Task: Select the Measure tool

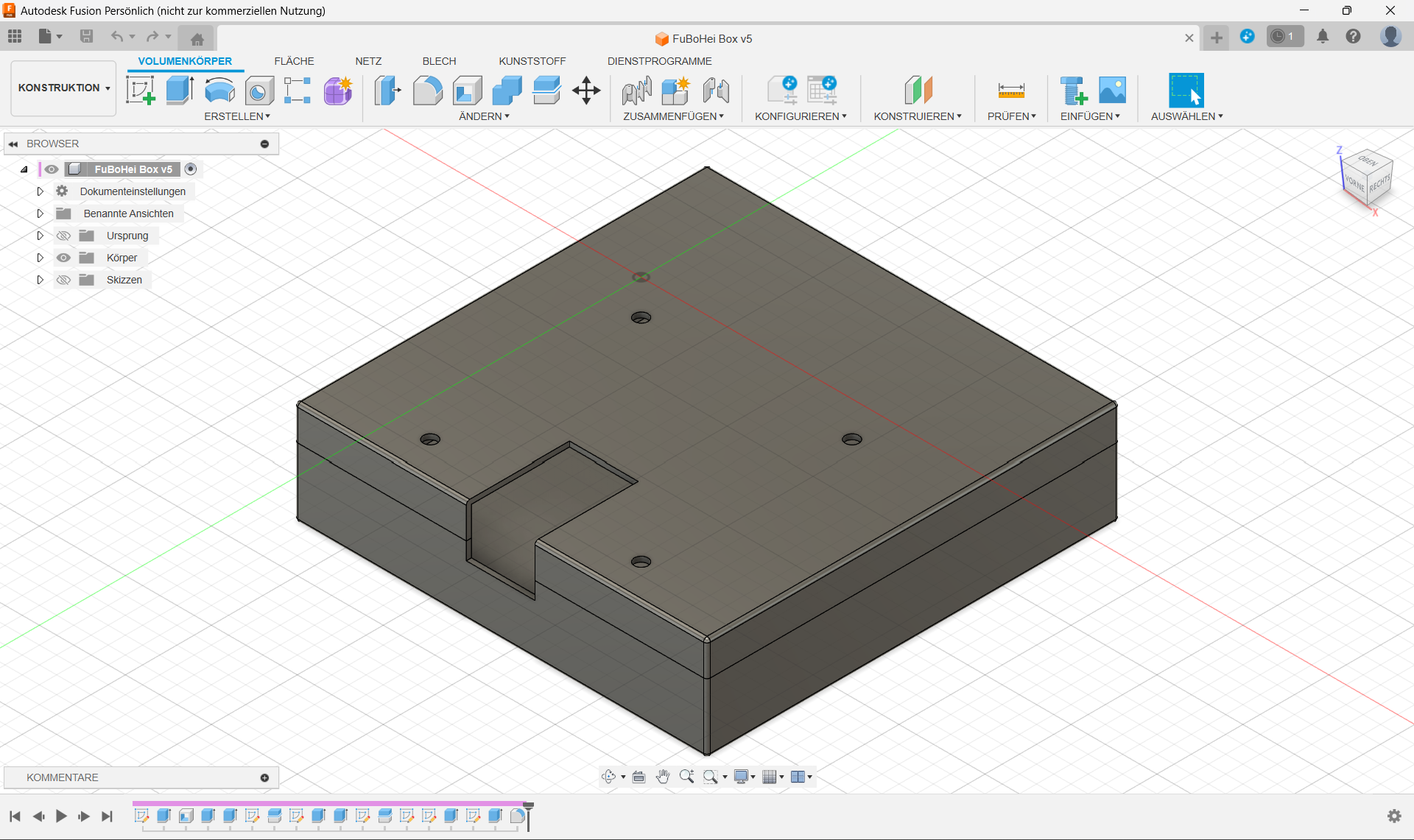Action: coord(1011,91)
